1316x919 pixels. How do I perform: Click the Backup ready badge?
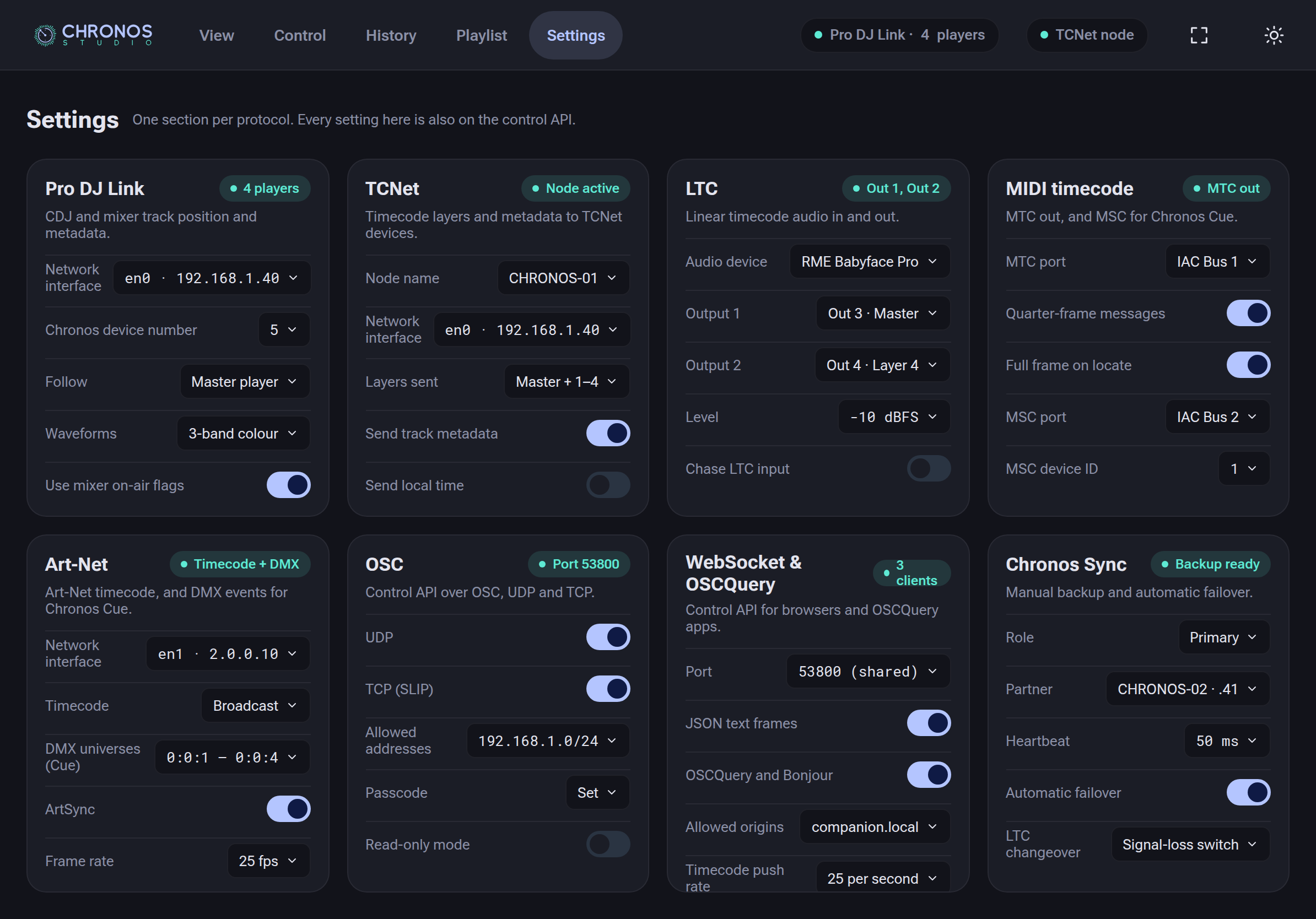click(1211, 564)
